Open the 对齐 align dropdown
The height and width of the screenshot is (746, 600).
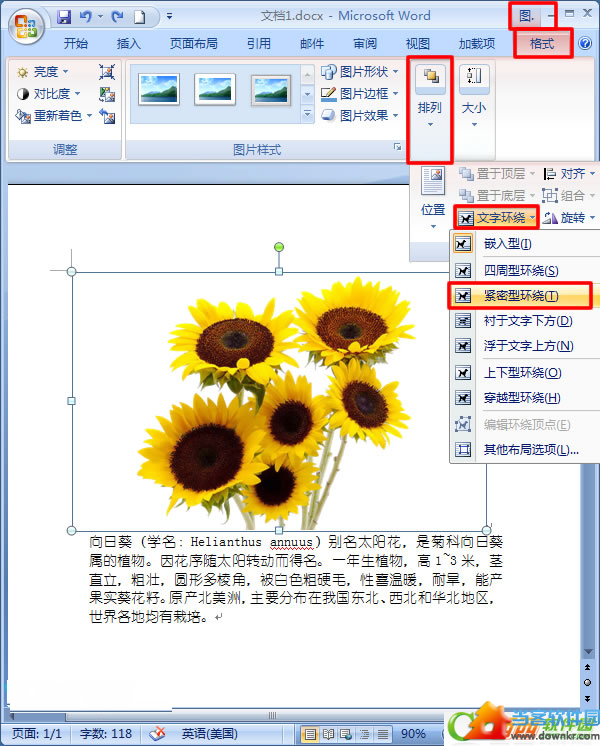(569, 174)
